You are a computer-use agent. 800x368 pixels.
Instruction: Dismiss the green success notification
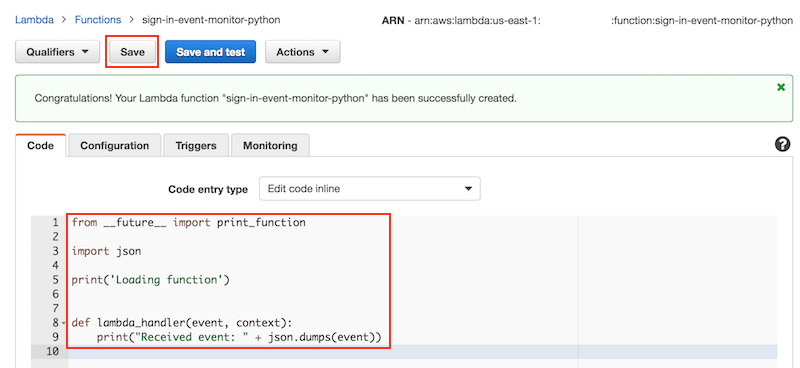coord(781,87)
